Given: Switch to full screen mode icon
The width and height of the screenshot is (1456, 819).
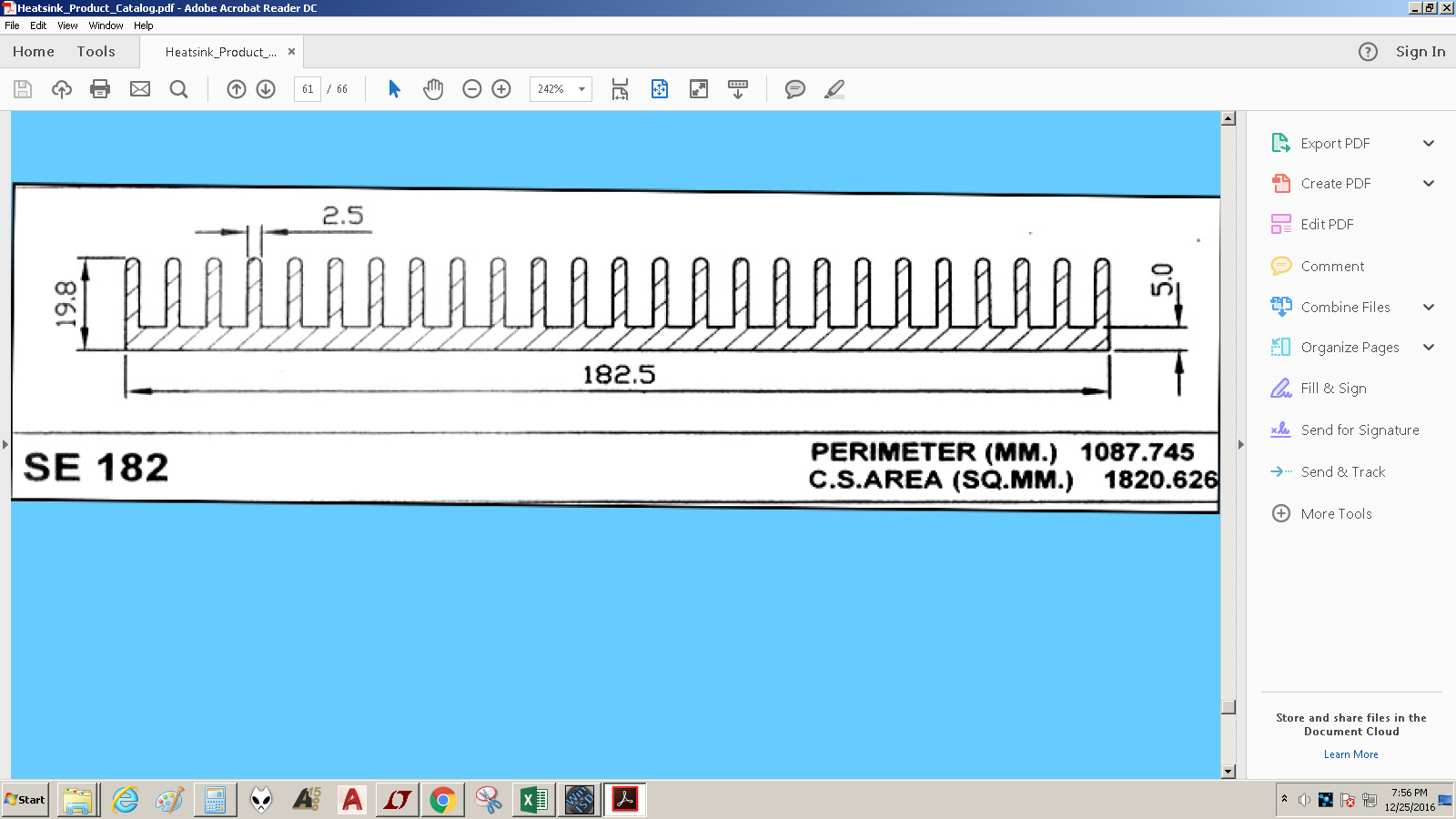Looking at the screenshot, I should 699,89.
